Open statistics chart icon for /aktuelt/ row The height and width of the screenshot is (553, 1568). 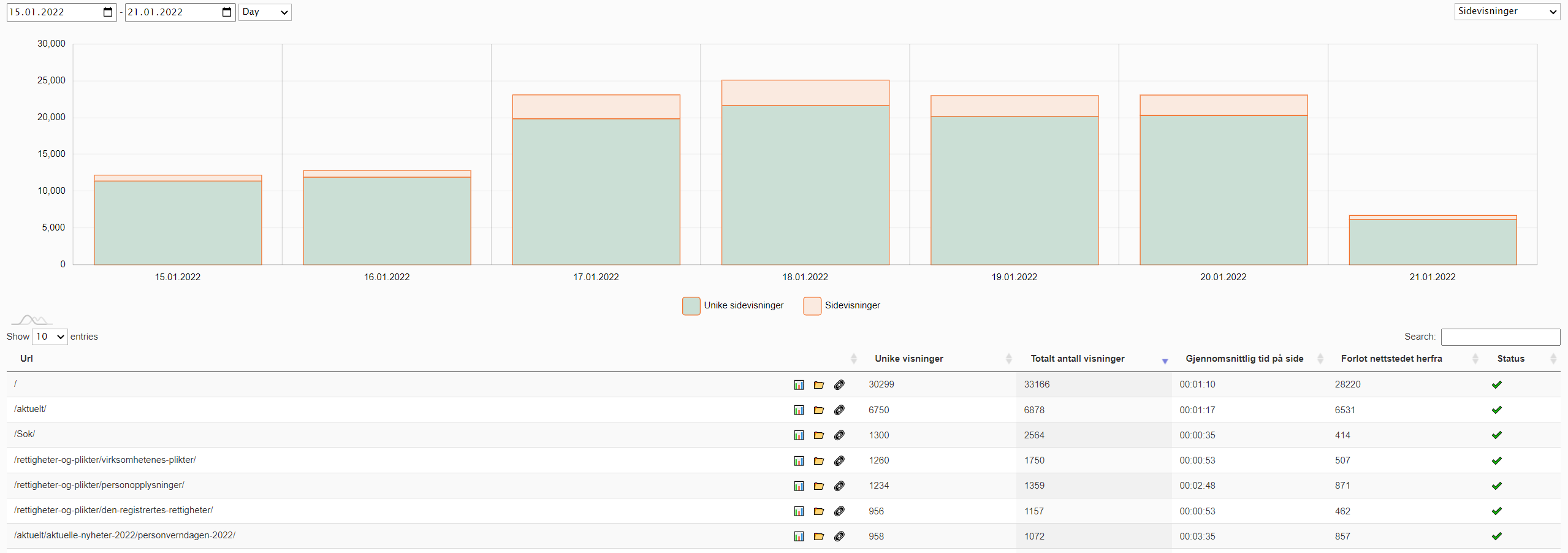799,410
